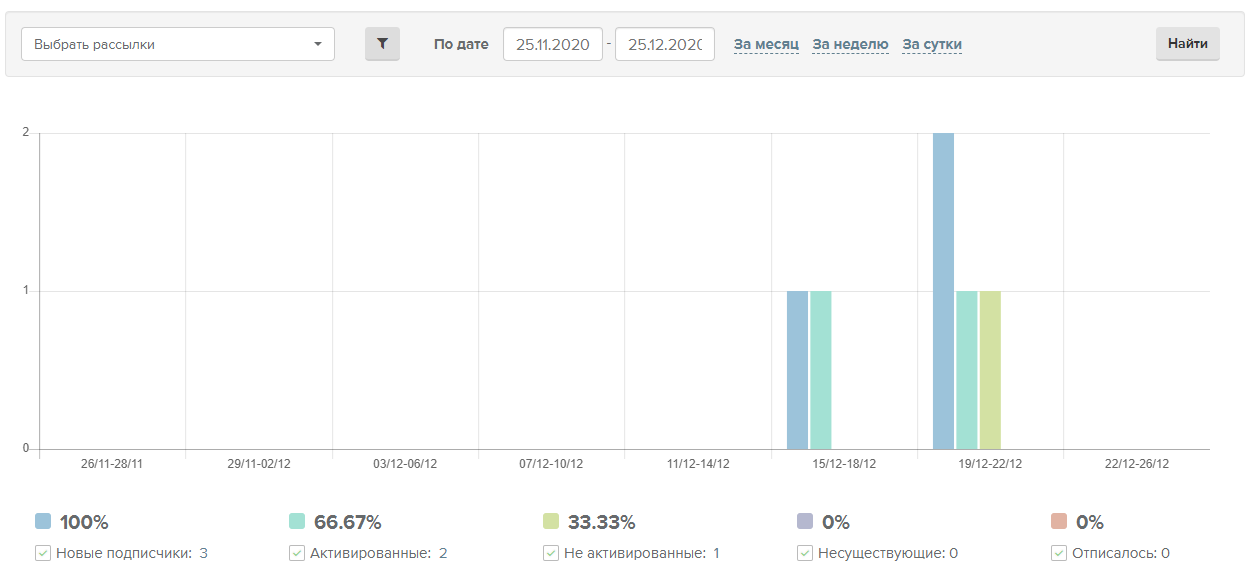
Task: Select the 'За неделю' period link
Action: click(x=850, y=44)
